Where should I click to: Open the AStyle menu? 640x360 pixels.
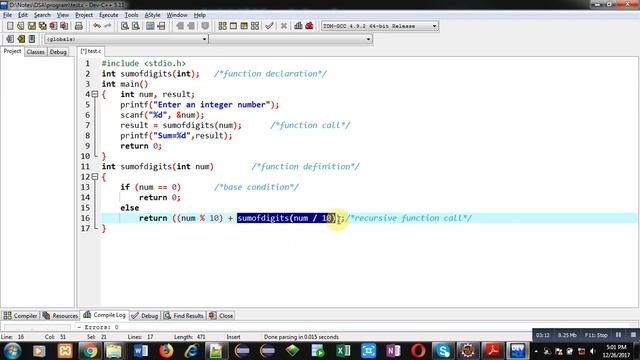(x=152, y=15)
